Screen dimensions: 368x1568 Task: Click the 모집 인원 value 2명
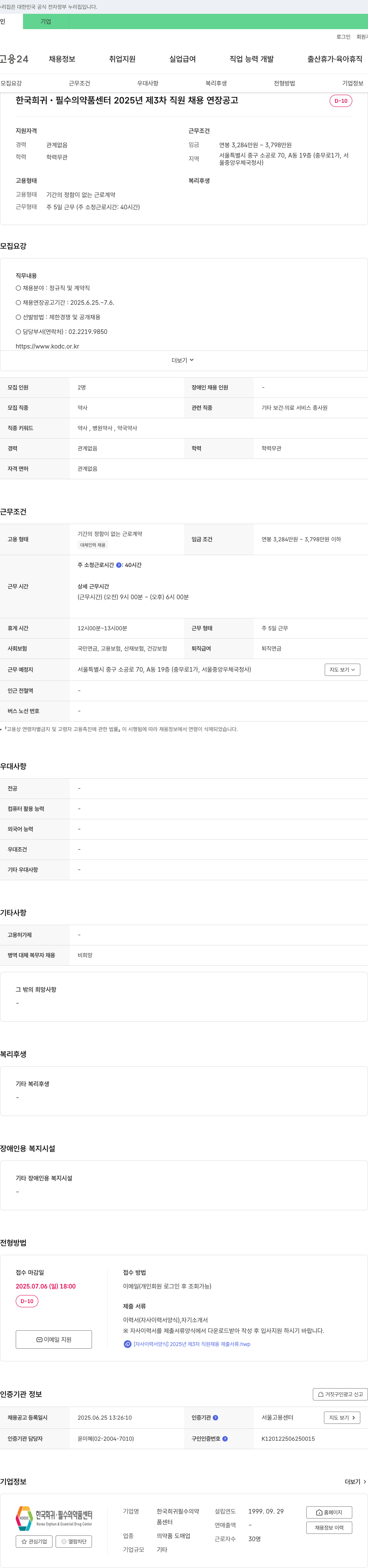point(82,388)
